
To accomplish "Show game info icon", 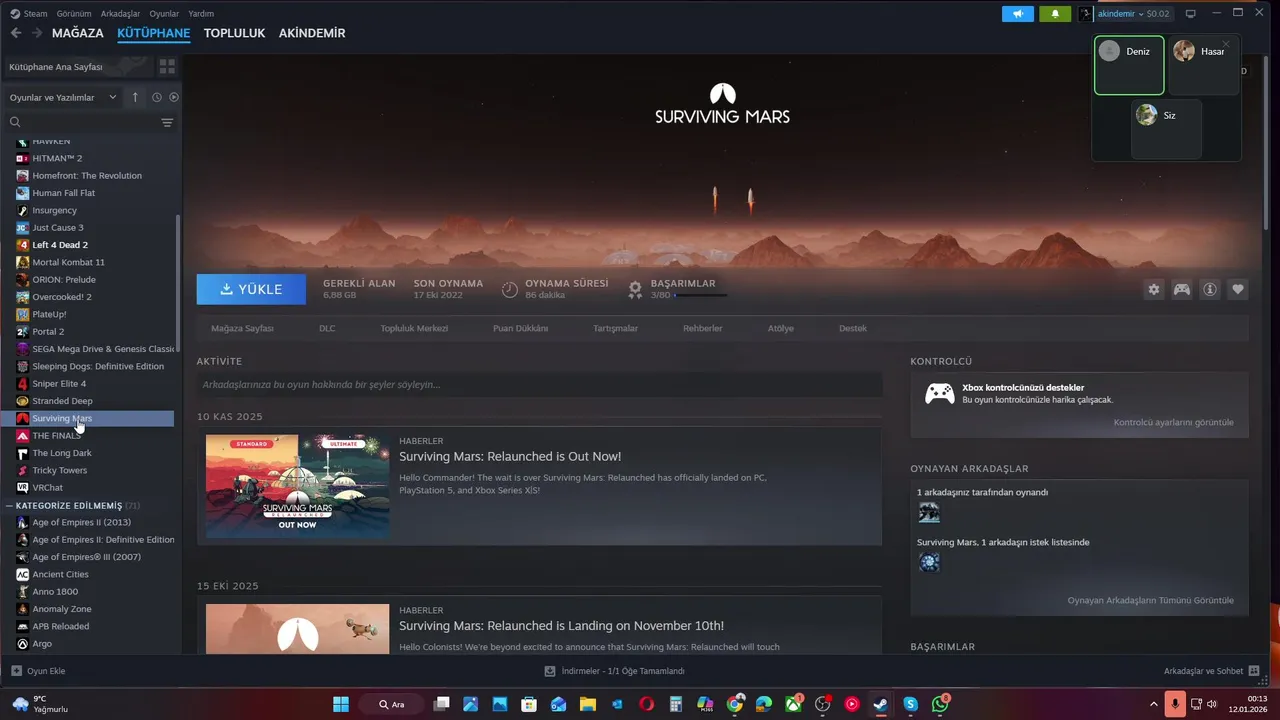I will click(1210, 289).
